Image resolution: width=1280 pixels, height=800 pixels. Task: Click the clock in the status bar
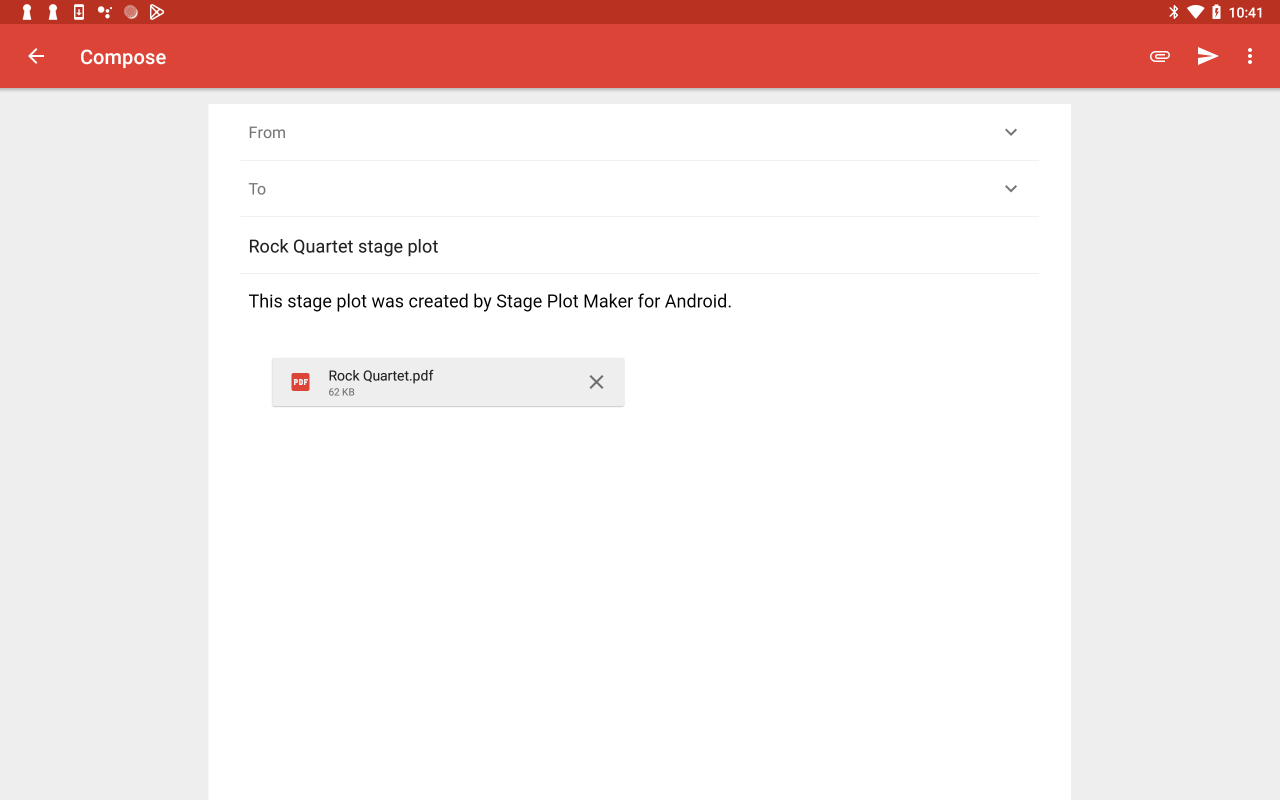coord(1248,12)
